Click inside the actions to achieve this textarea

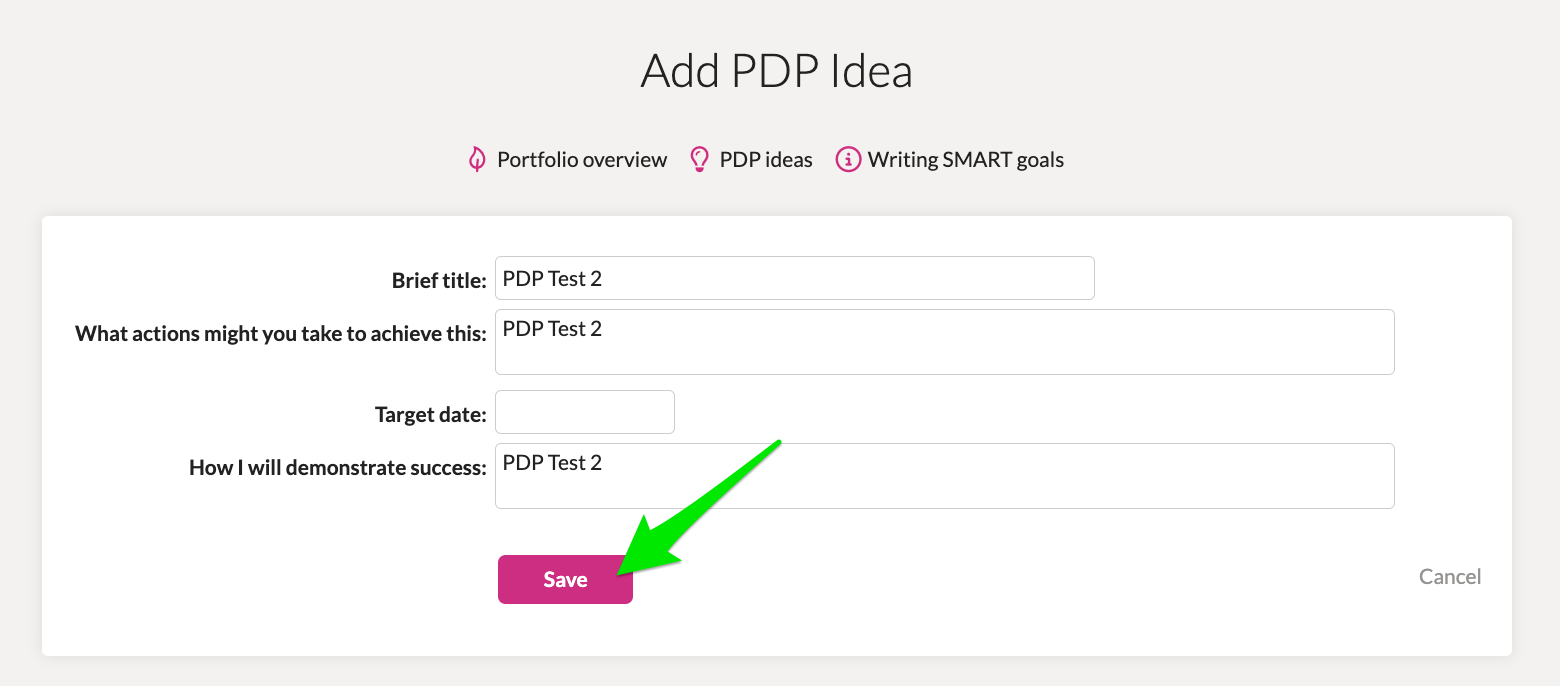pos(945,342)
